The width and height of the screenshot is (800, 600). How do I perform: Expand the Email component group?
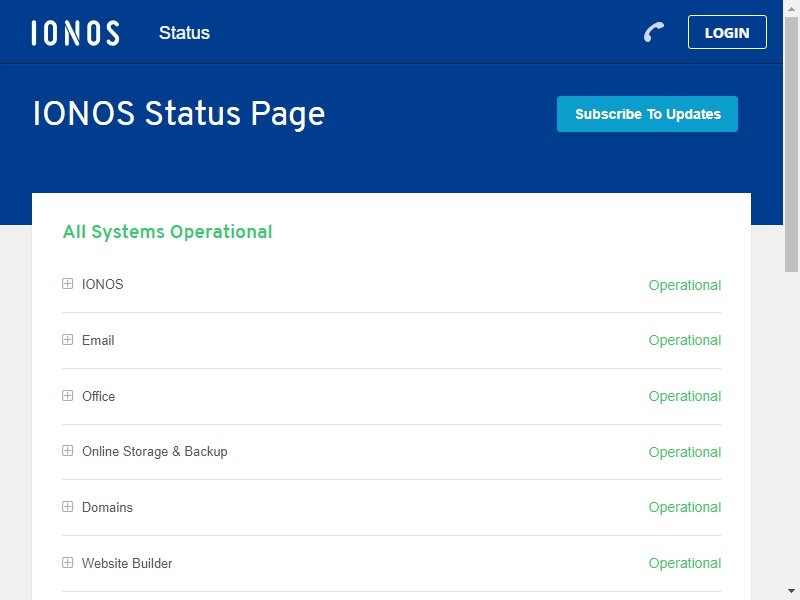pos(67,339)
